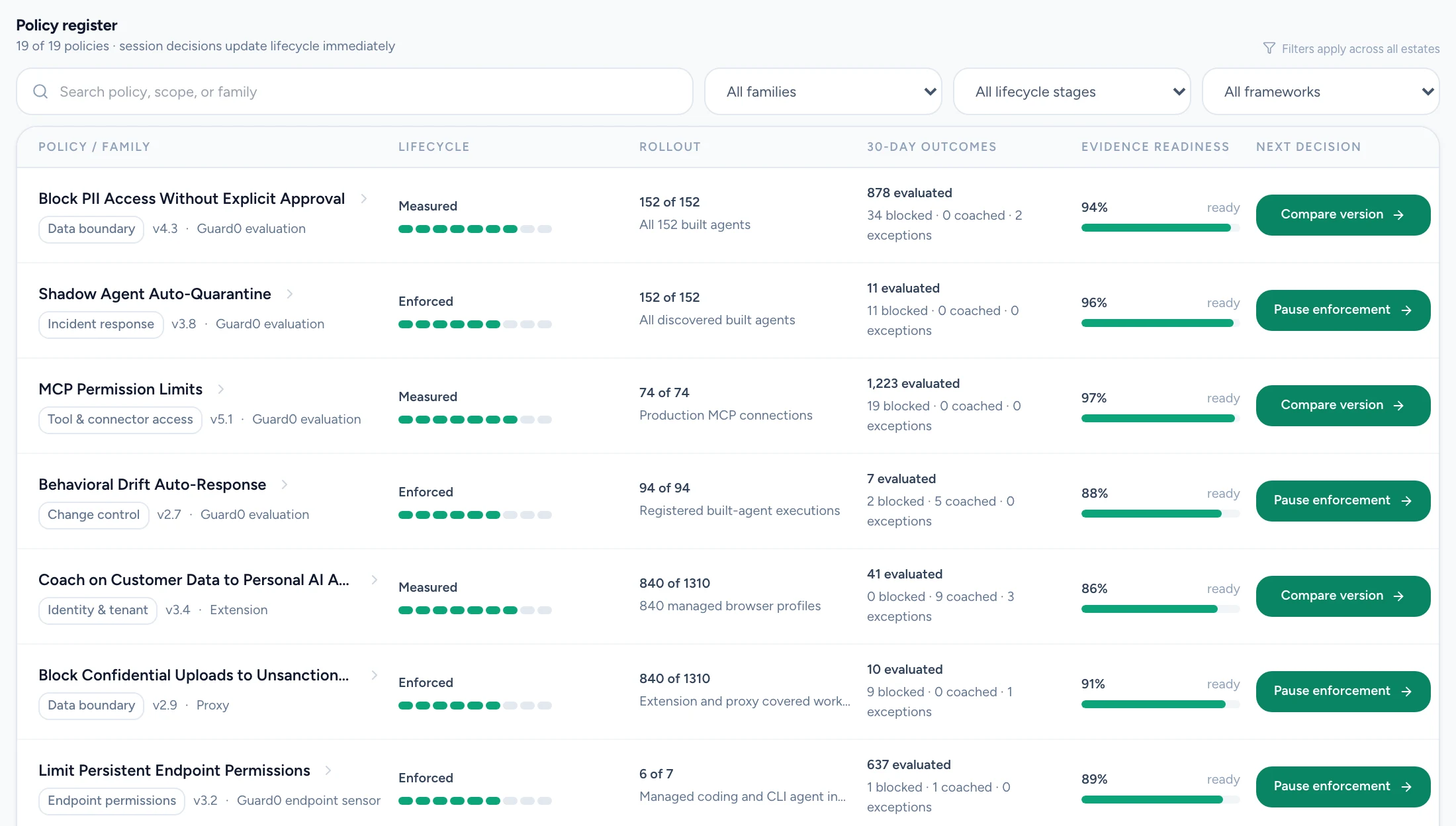The height and width of the screenshot is (826, 1456).
Task: Click Measured lifecycle dots for MCP Permission Limits
Action: coord(475,420)
